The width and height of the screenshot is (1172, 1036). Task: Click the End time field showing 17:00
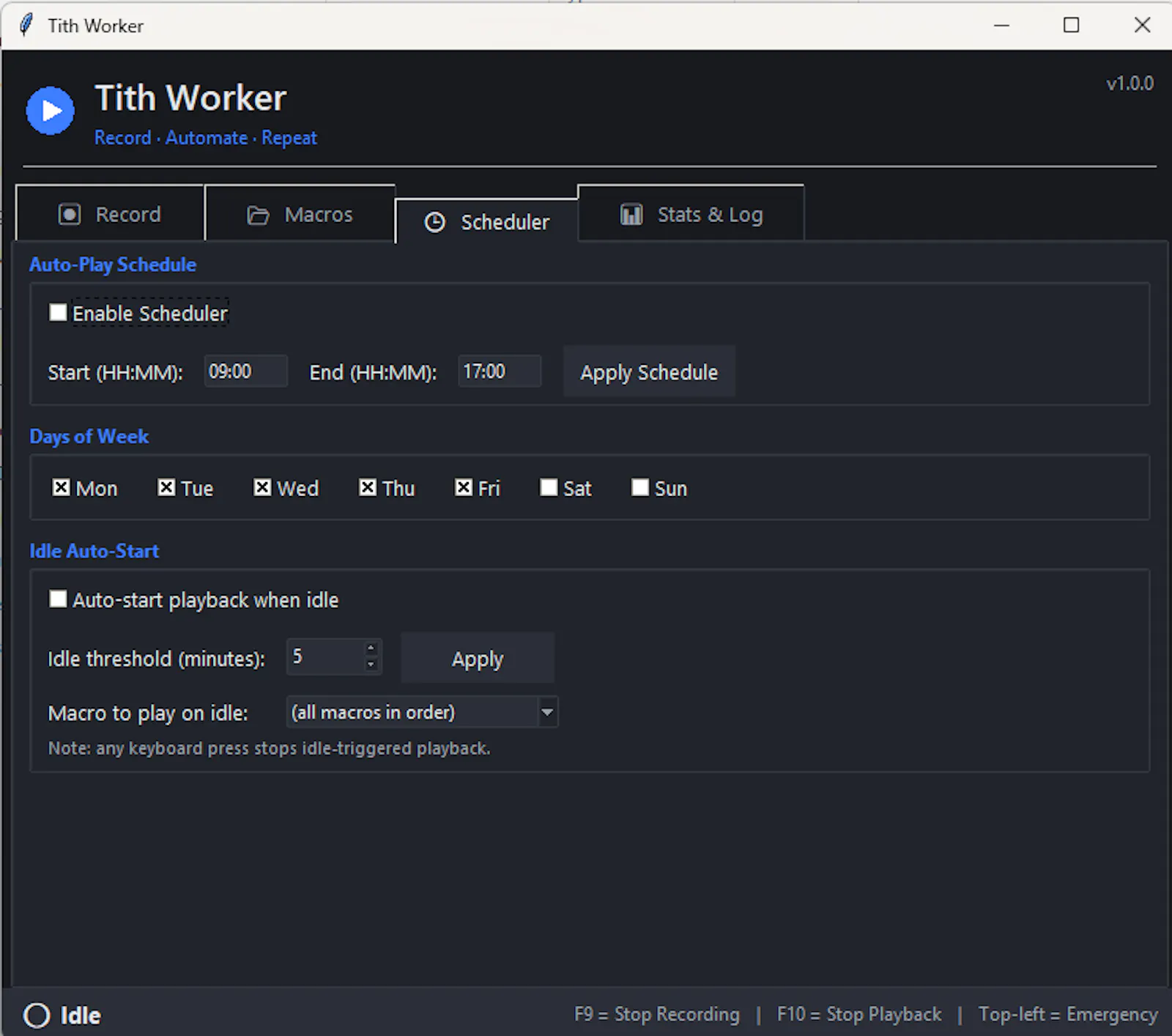pos(500,371)
